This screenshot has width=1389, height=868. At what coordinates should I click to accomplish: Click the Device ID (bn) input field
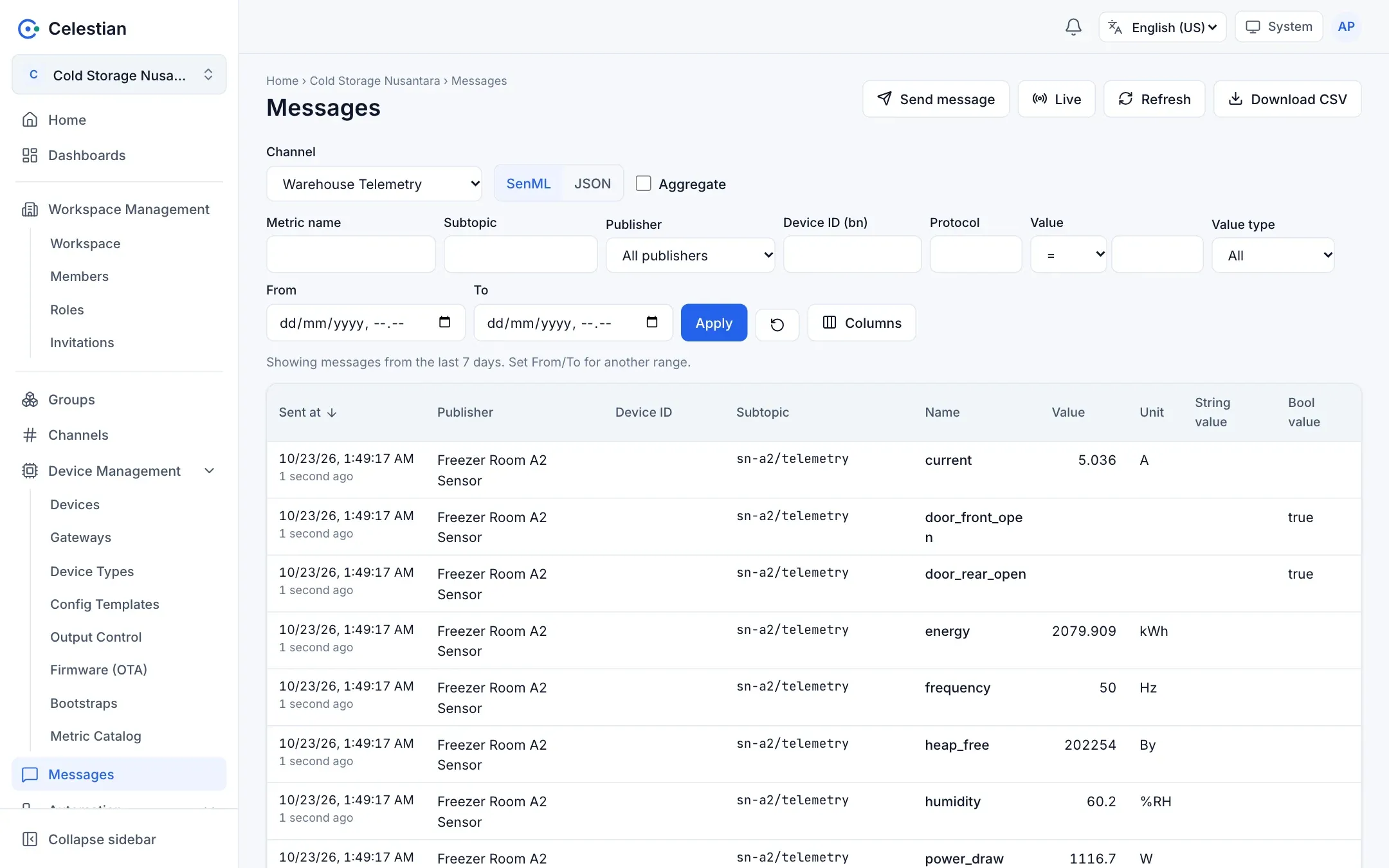click(x=852, y=255)
